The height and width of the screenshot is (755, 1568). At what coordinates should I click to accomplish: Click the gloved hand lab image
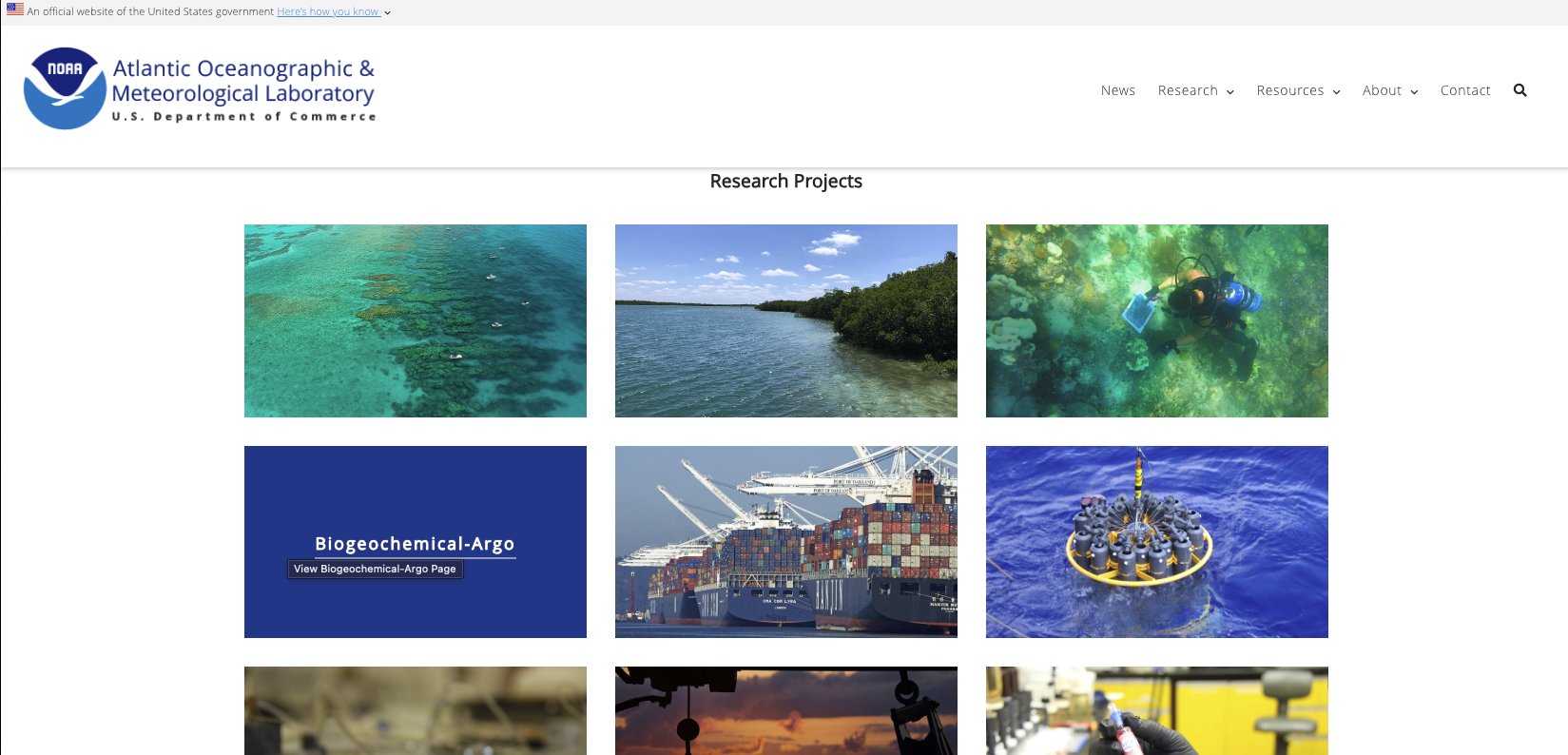coord(1157,710)
